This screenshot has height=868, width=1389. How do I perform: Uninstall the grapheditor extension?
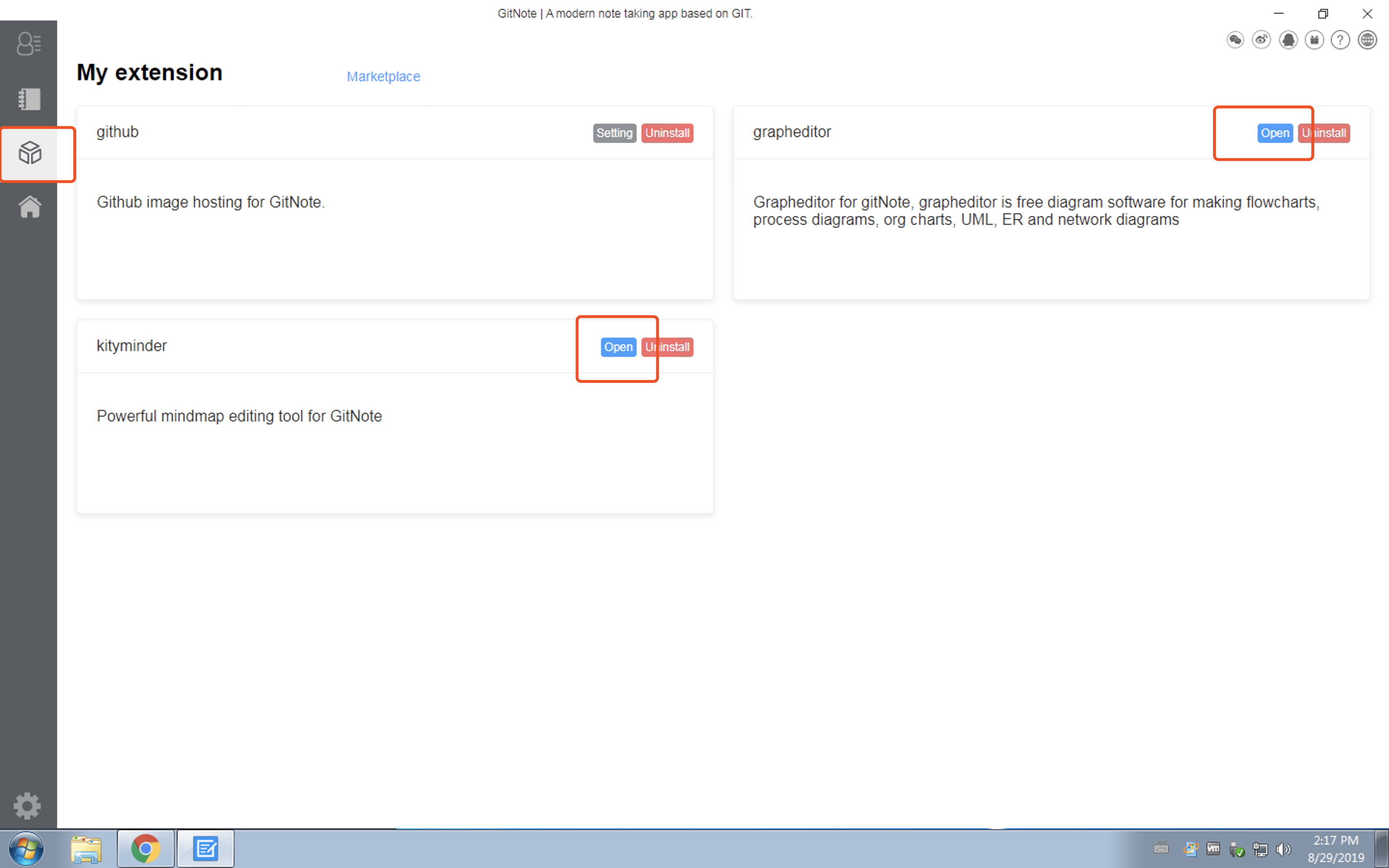tap(1330, 133)
